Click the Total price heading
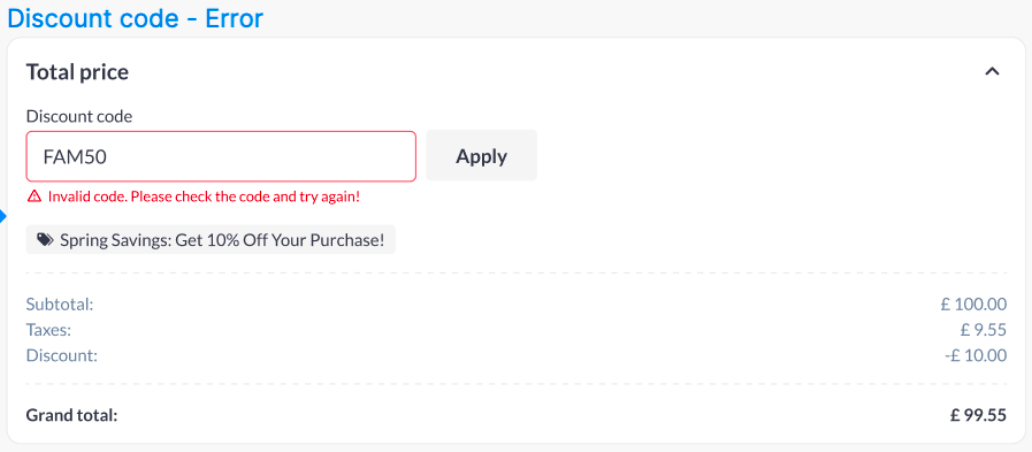The height and width of the screenshot is (452, 1032). click(x=77, y=72)
